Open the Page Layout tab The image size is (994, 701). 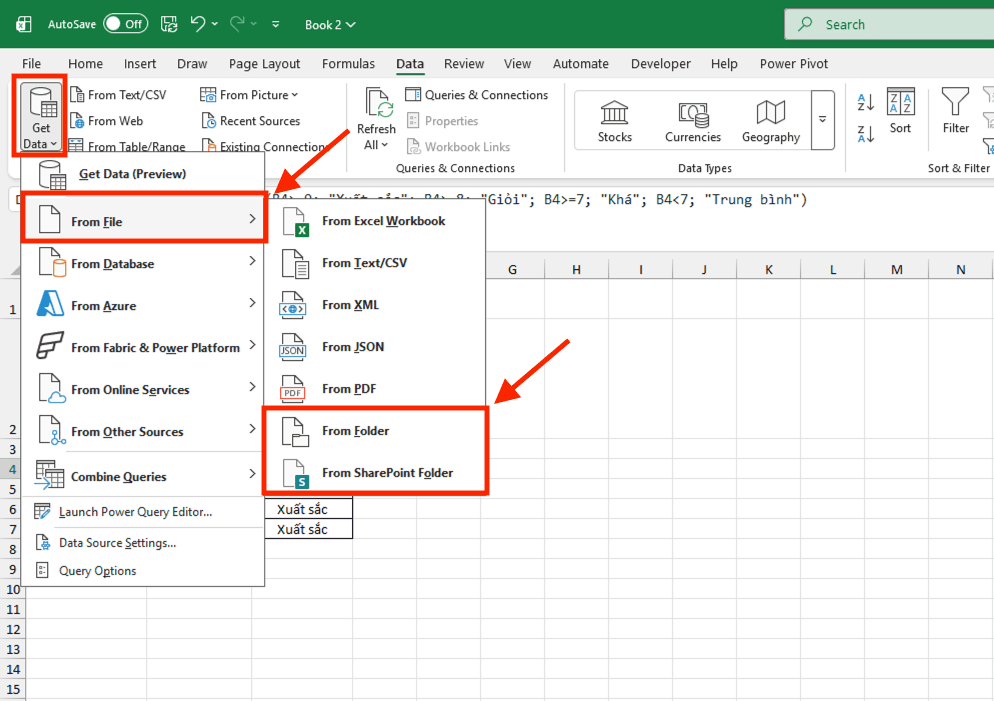tap(264, 63)
